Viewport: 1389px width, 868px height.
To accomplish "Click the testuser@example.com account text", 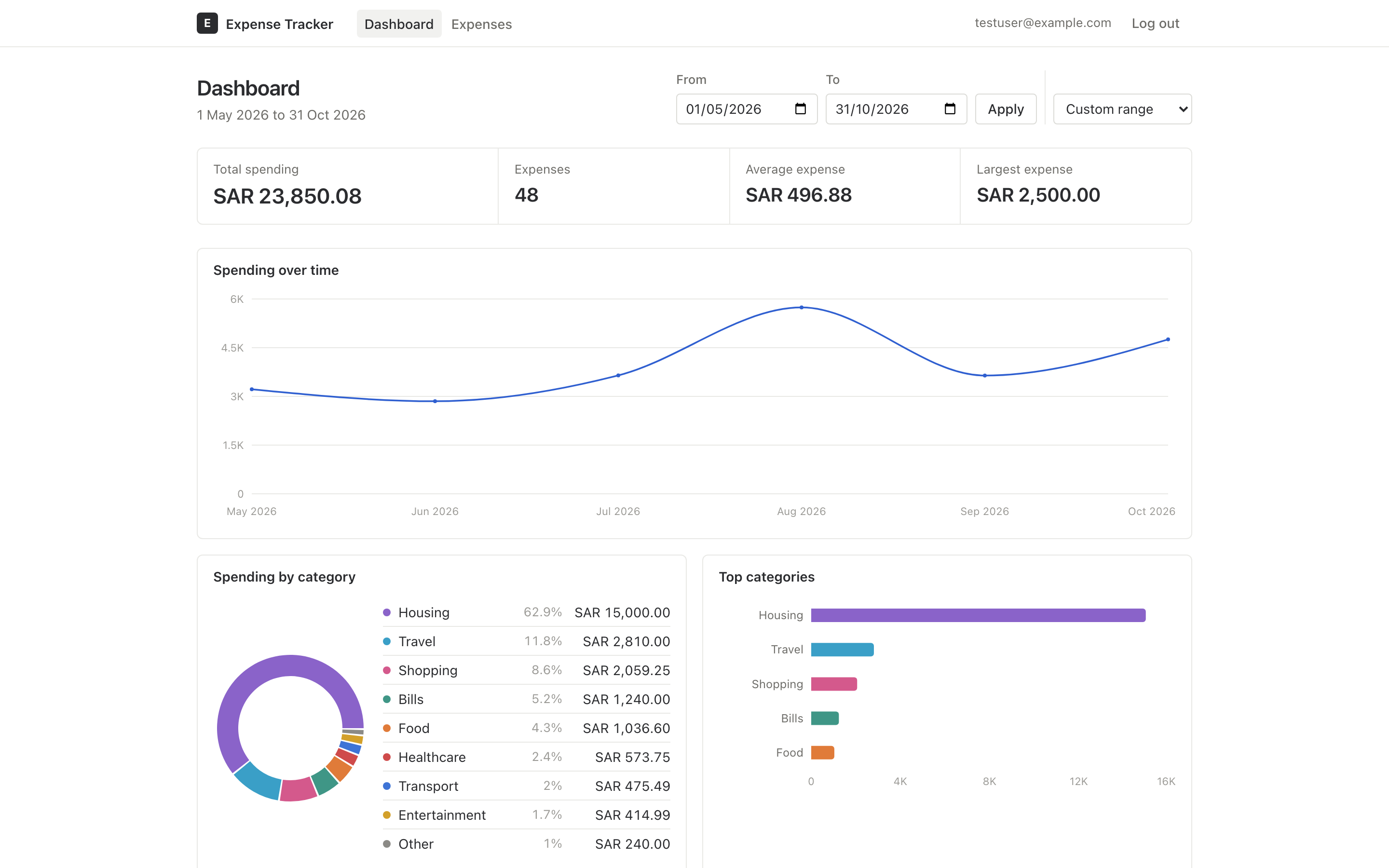I will (1042, 23).
